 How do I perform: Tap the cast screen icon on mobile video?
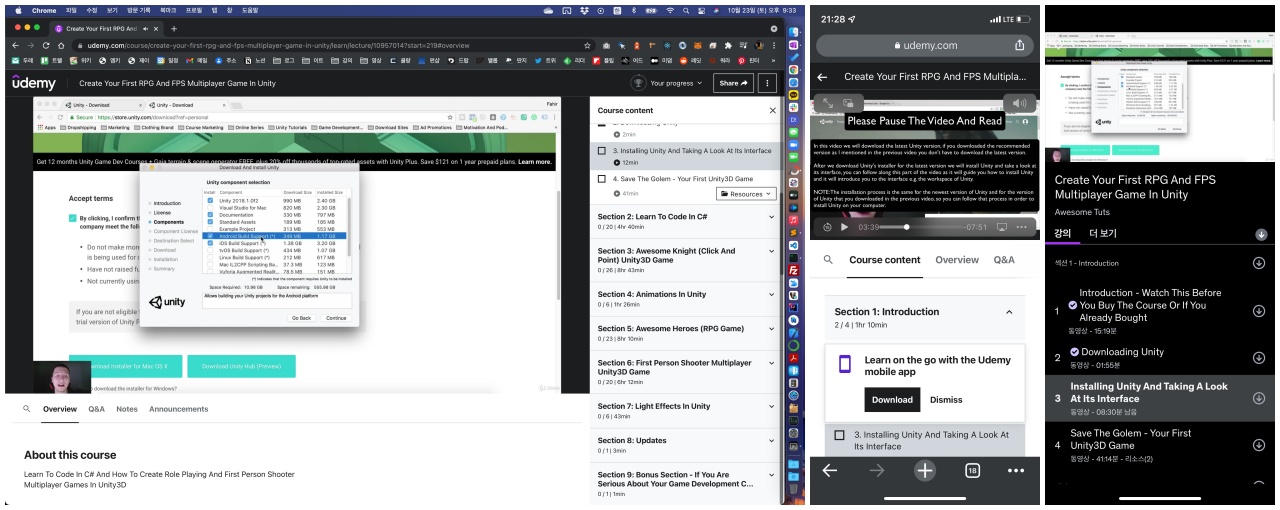point(1002,227)
